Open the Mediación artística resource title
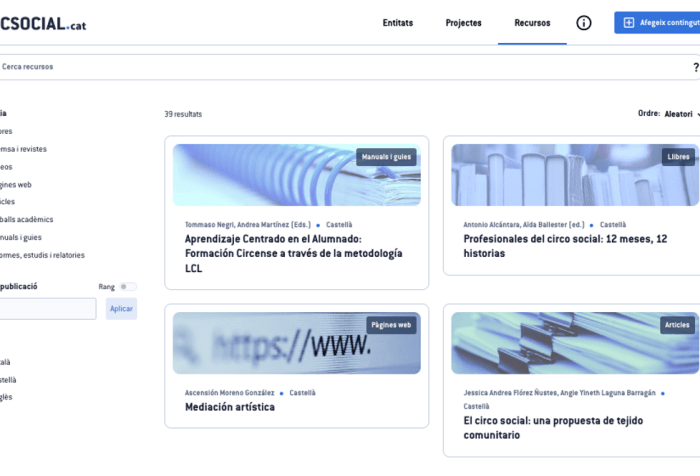 click(x=229, y=407)
